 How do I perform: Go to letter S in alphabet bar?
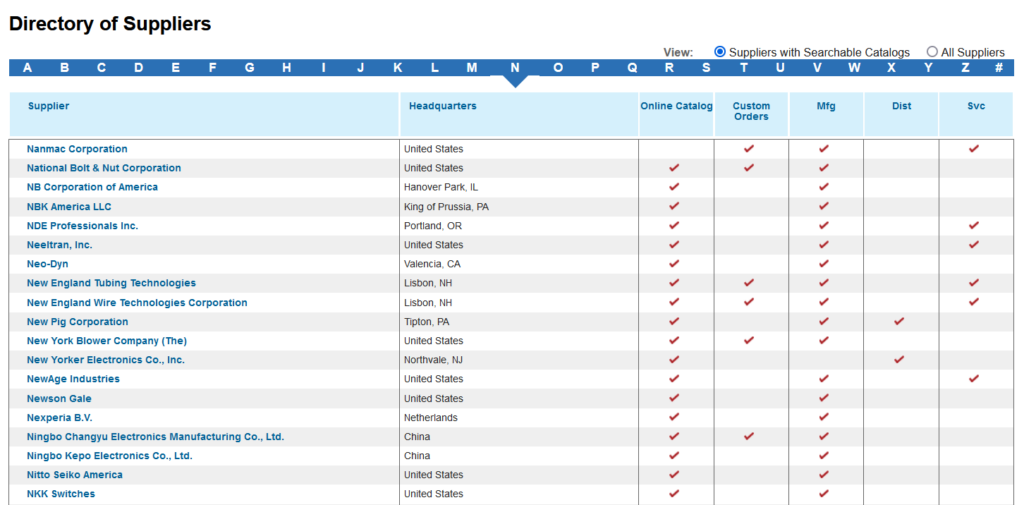click(x=706, y=67)
